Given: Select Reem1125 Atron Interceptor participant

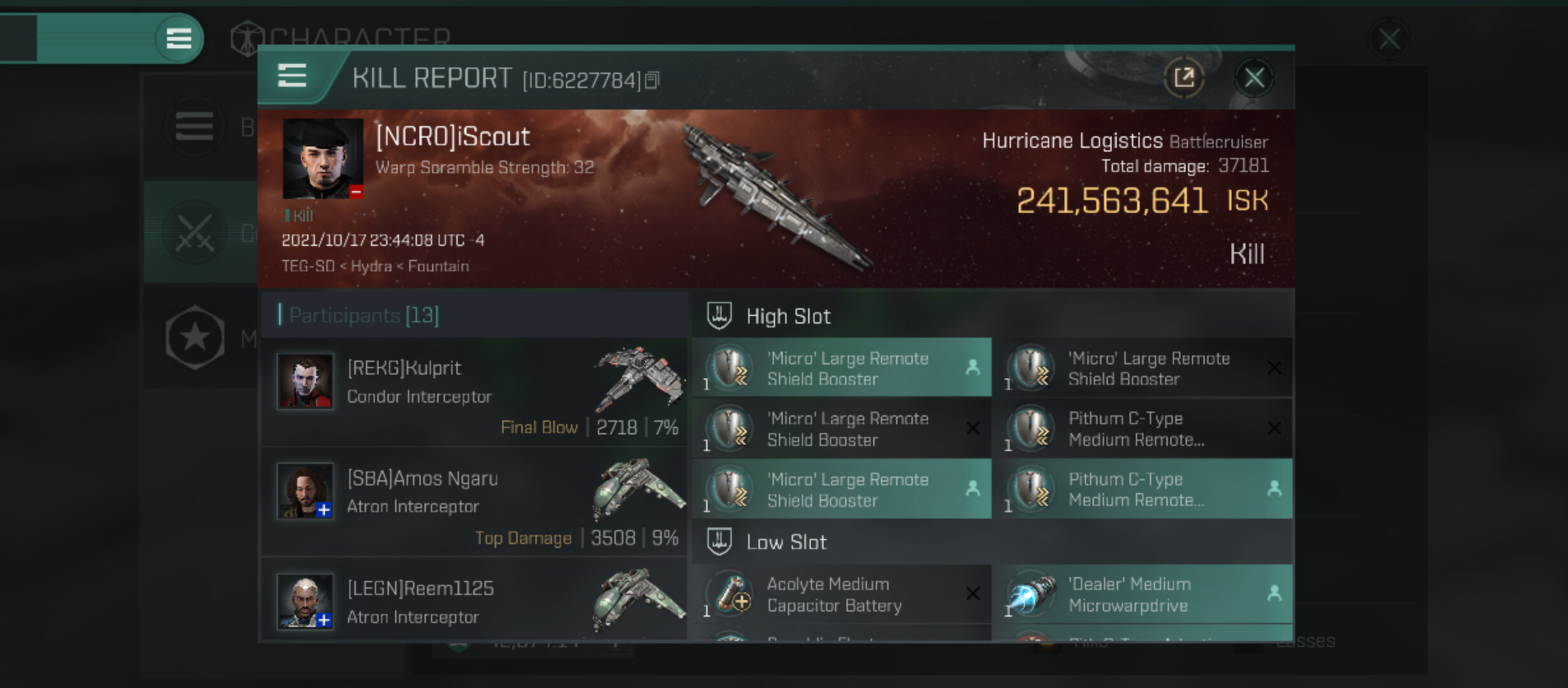Looking at the screenshot, I should [x=475, y=601].
